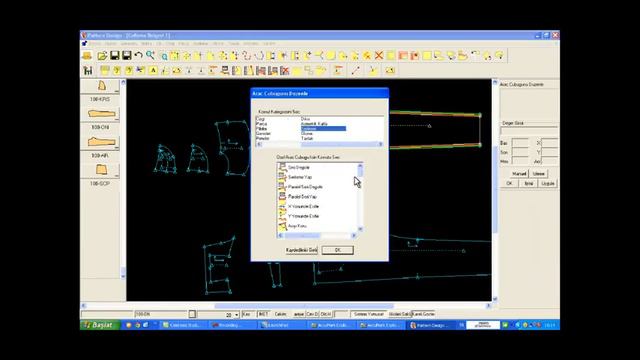Click the category list right scroll arrow

[x=380, y=144]
